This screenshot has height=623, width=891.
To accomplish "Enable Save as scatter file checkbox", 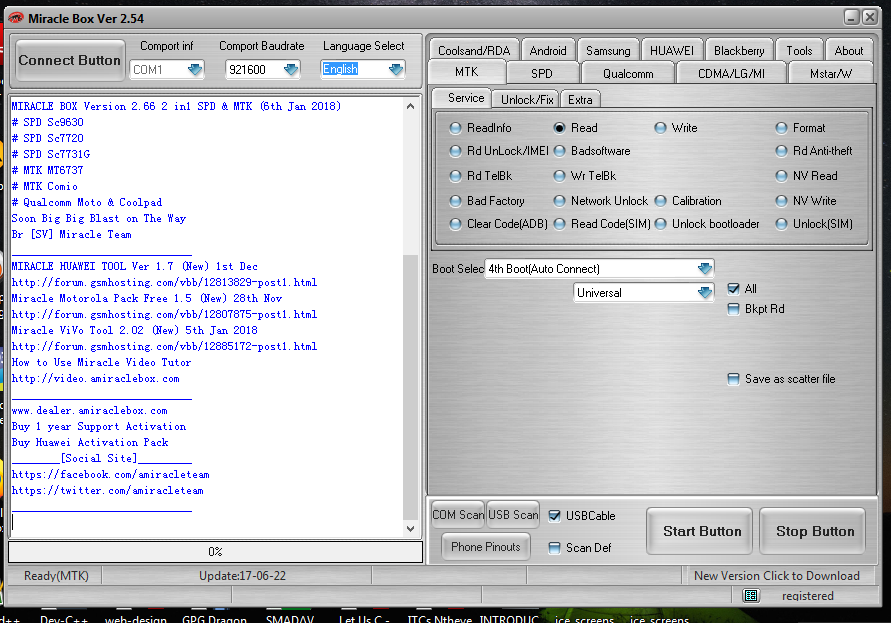I will [734, 379].
